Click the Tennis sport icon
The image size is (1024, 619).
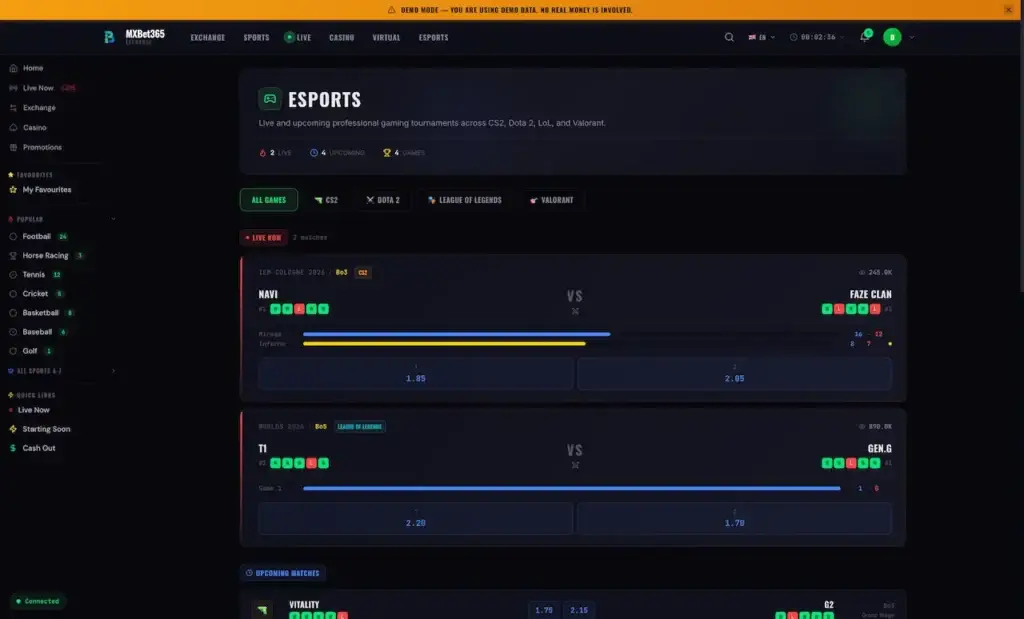[13, 275]
